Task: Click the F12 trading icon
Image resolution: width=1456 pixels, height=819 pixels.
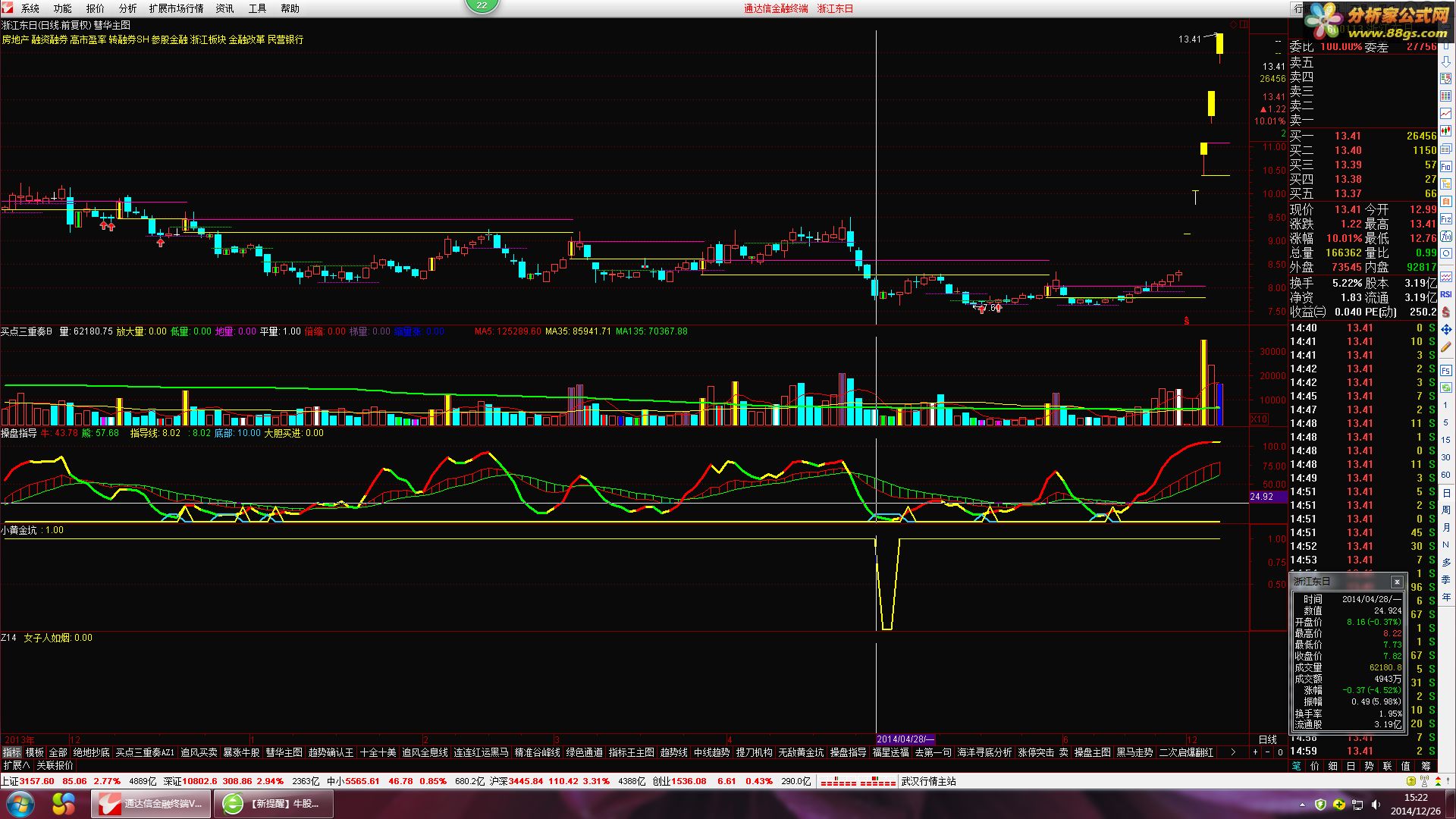Action: (1446, 218)
